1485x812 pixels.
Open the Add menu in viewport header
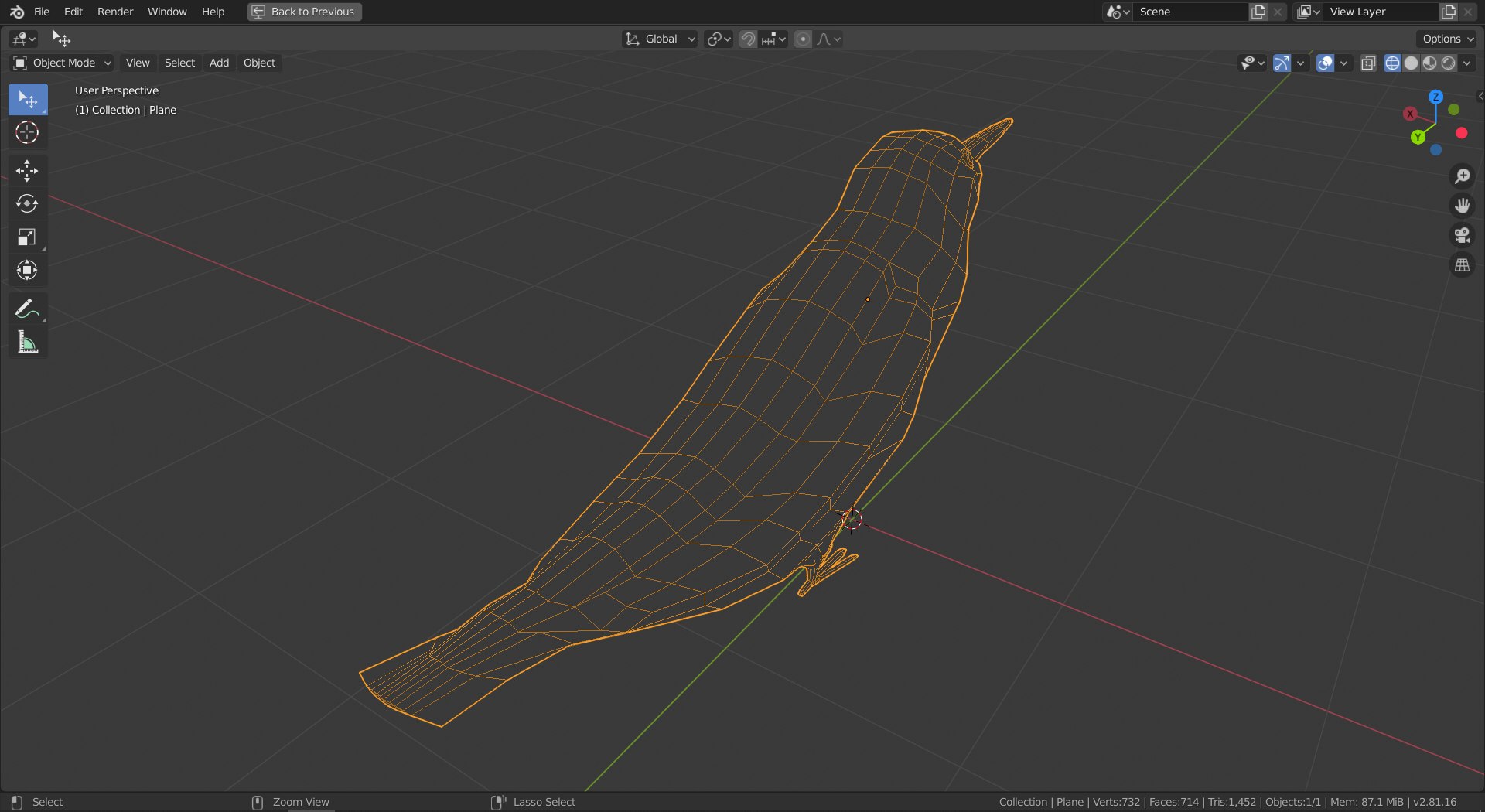(219, 63)
